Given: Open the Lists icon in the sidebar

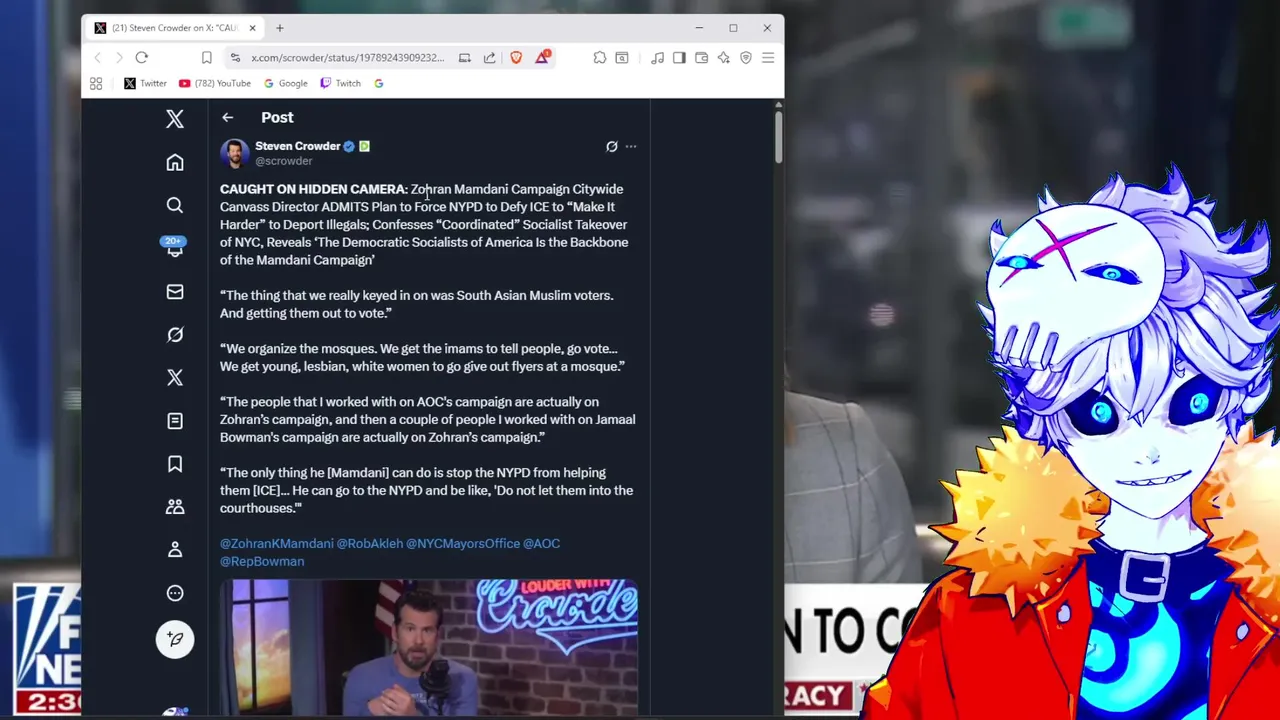Looking at the screenshot, I should pos(175,421).
